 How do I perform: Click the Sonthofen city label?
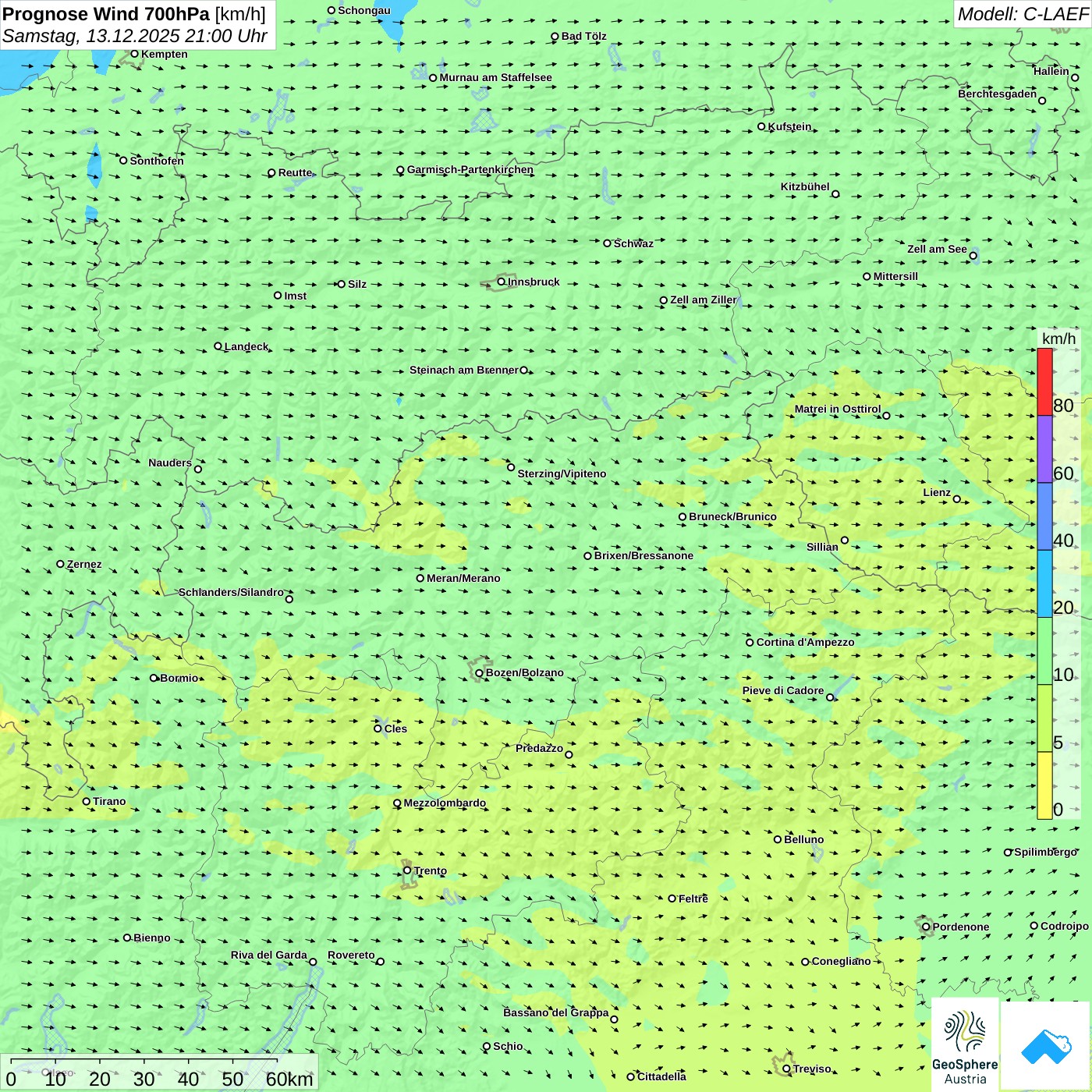click(157, 161)
